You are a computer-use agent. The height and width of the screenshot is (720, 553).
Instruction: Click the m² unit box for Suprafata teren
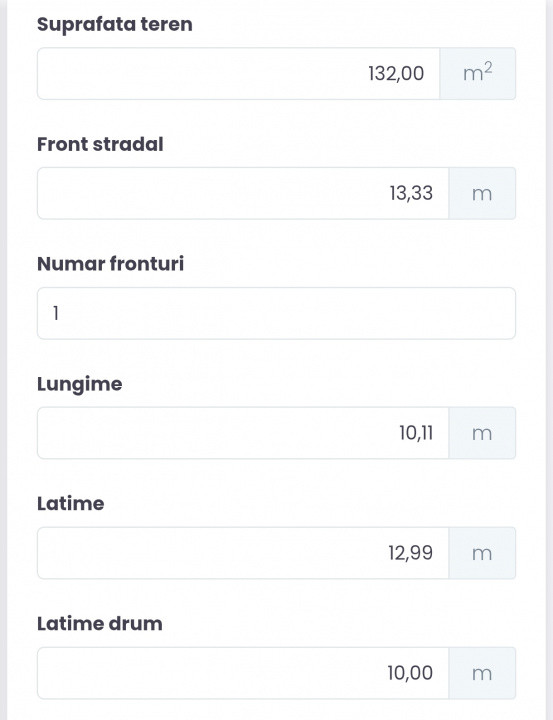(x=478, y=73)
